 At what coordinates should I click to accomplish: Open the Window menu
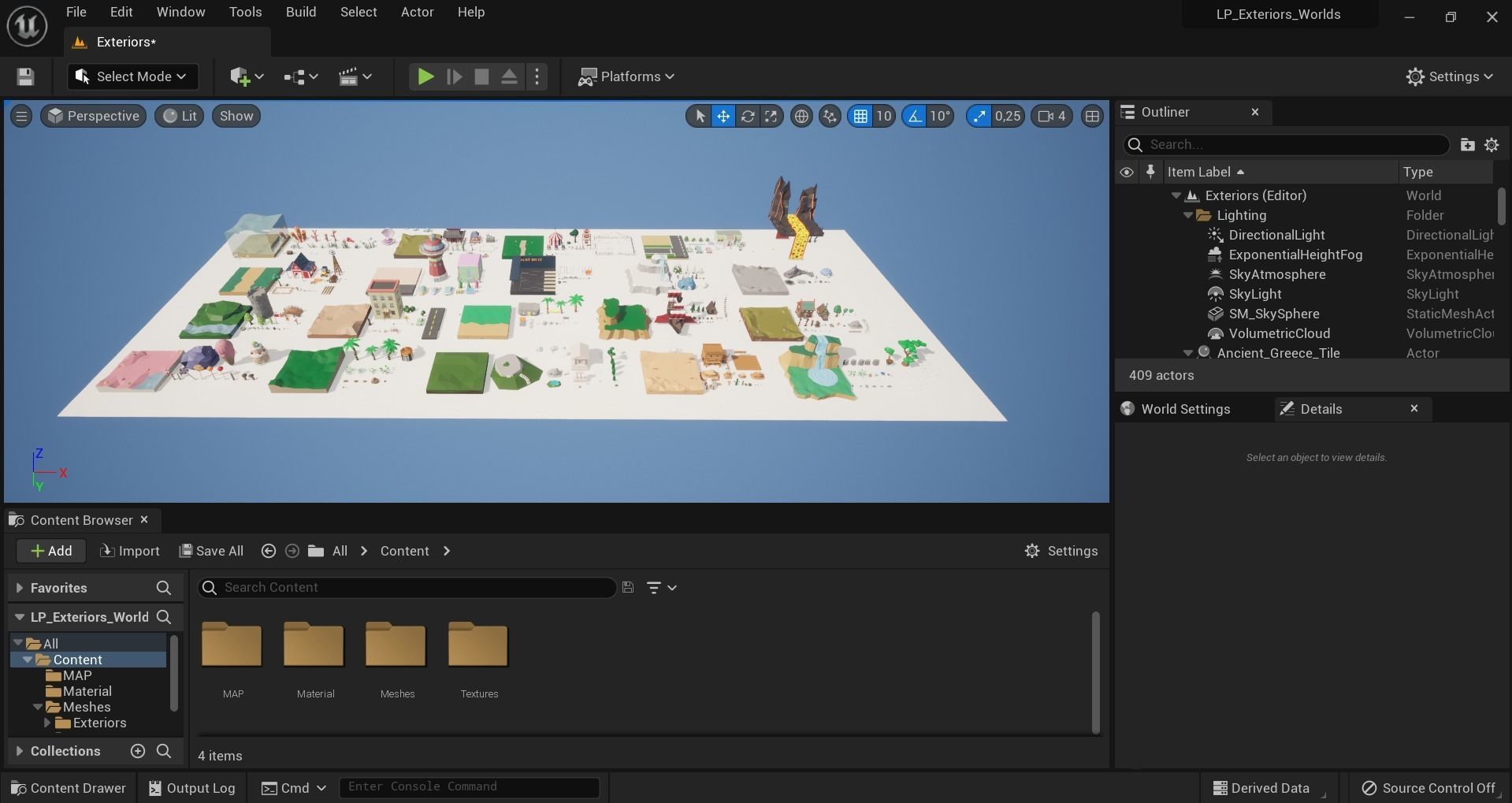[x=180, y=12]
